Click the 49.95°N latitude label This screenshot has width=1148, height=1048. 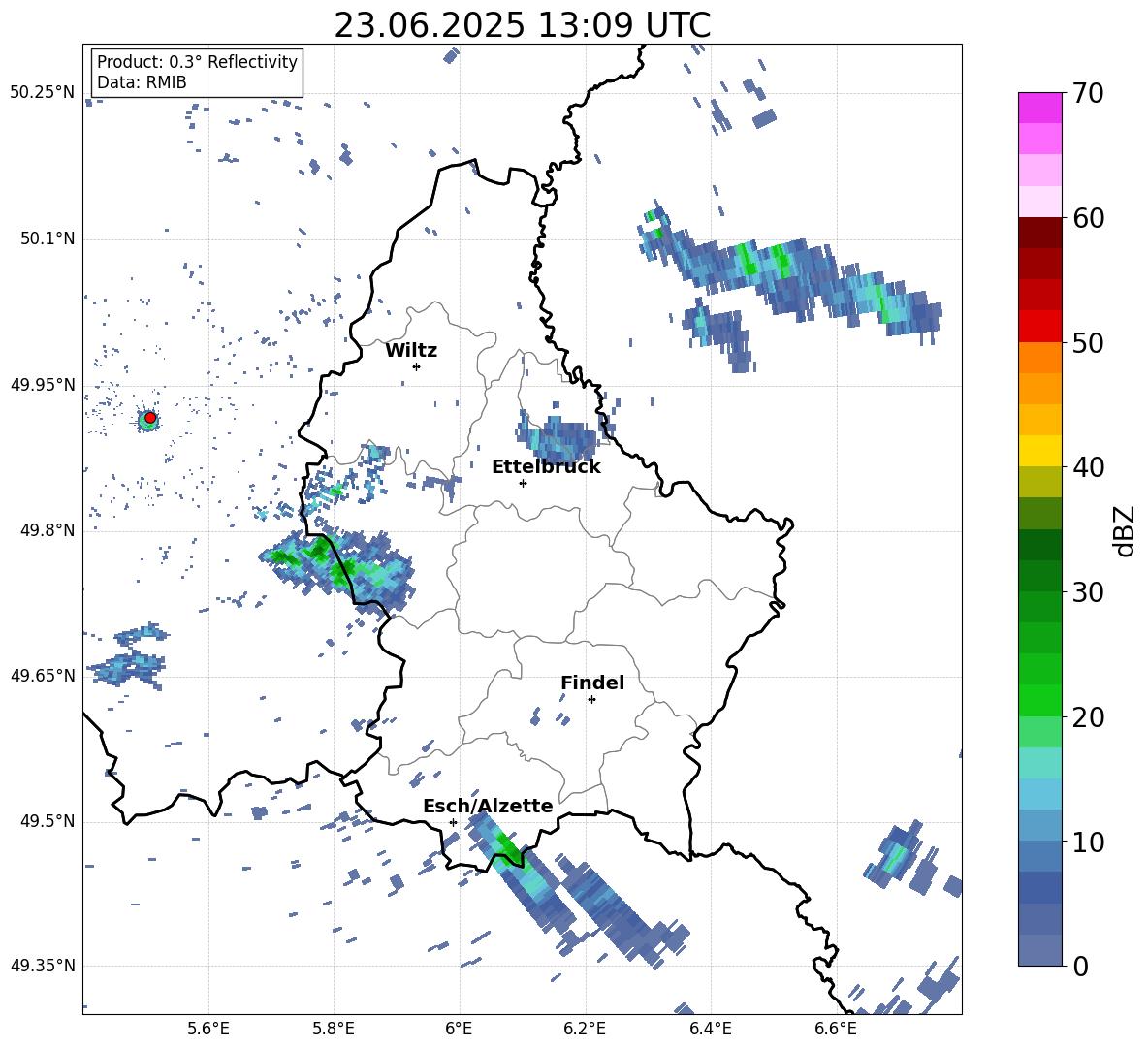pyautogui.click(x=43, y=384)
